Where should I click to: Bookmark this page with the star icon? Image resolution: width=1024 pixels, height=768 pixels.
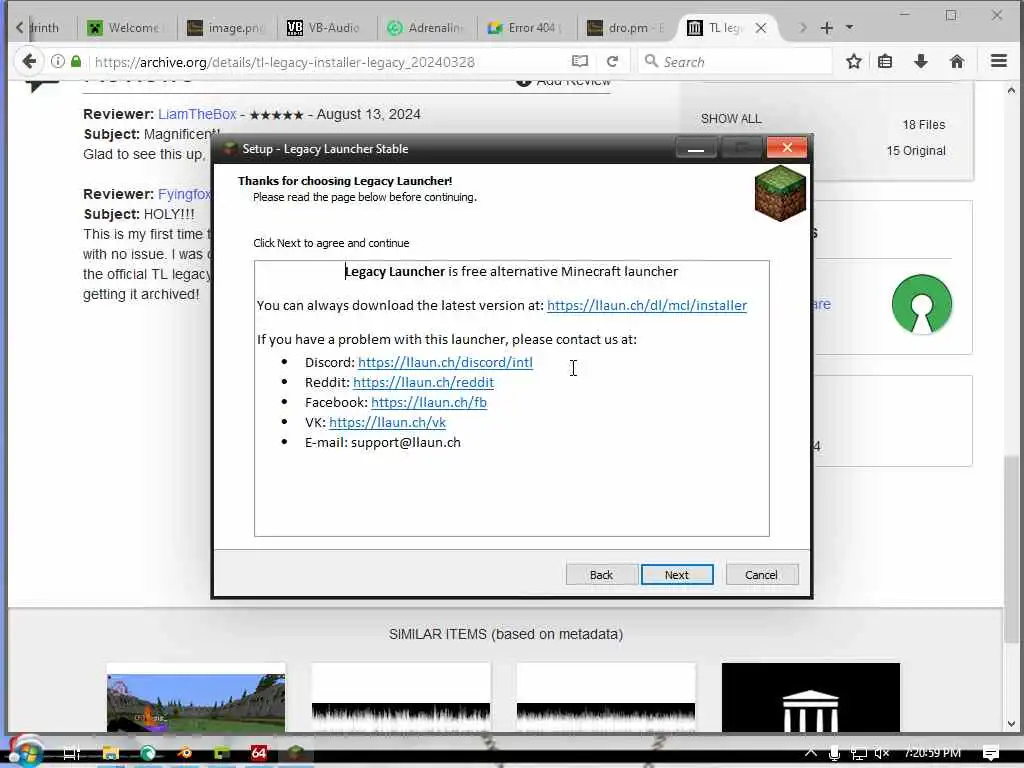tap(854, 61)
